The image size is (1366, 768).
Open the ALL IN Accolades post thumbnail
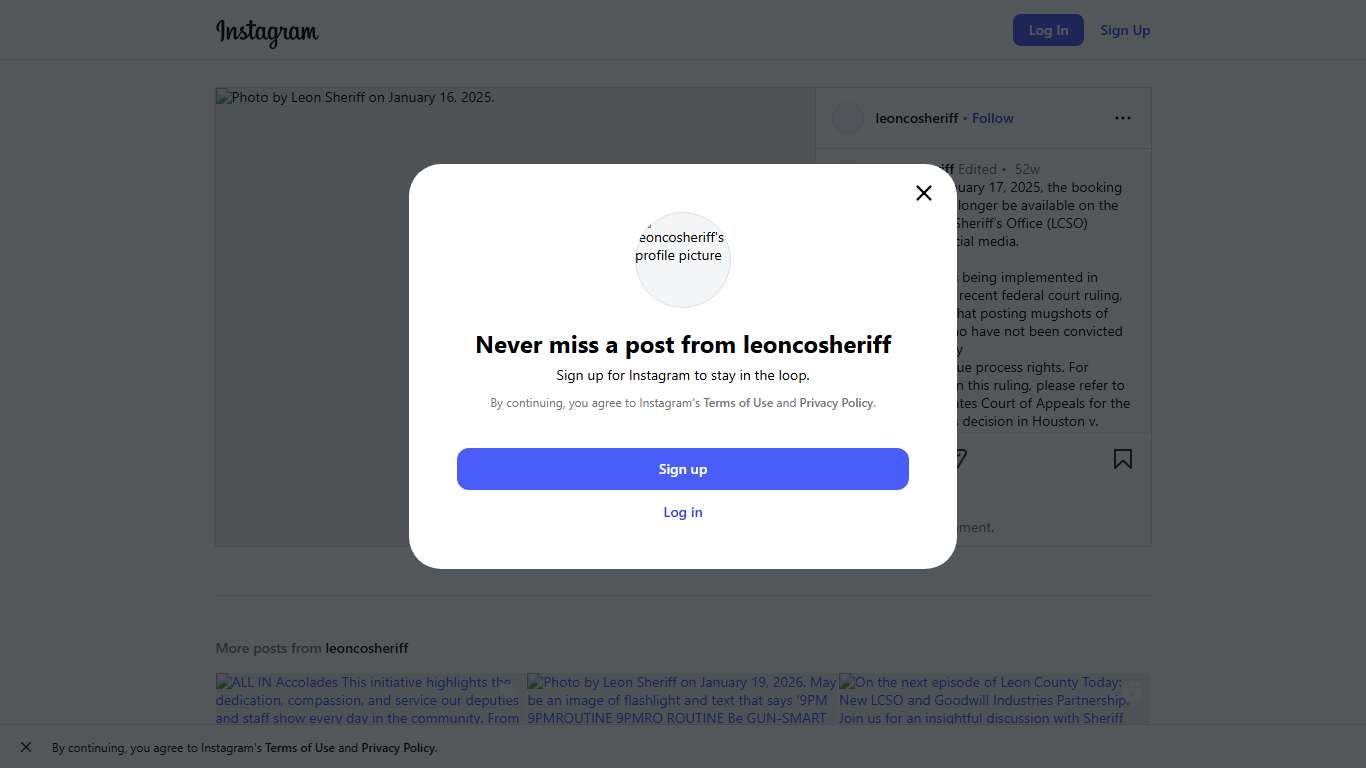click(370, 699)
